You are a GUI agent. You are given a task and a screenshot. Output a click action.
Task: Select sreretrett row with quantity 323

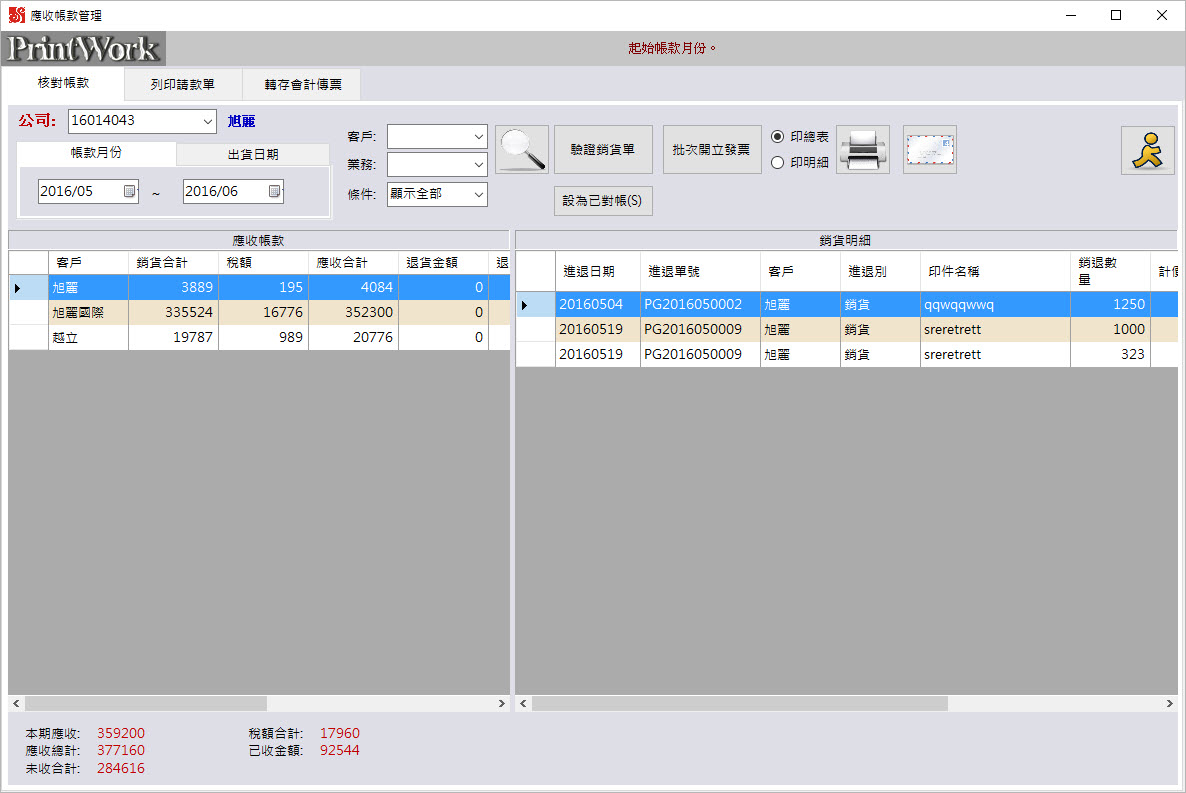[x=846, y=355]
